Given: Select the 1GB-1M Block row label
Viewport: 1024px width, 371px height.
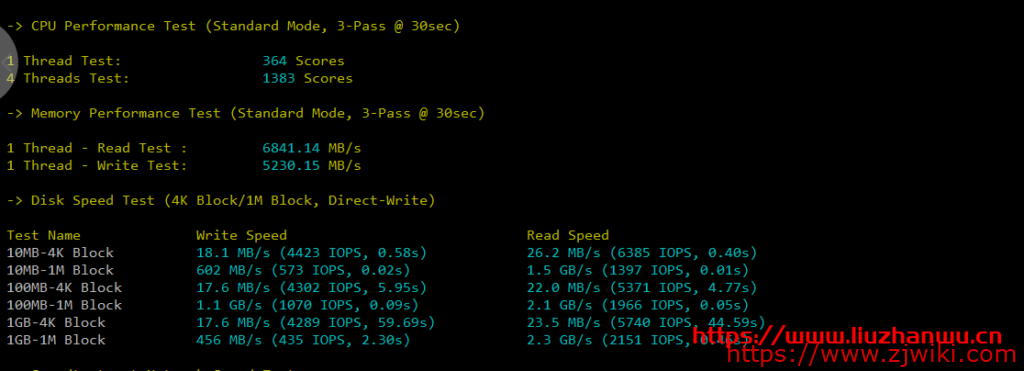Looking at the screenshot, I should [x=56, y=340].
